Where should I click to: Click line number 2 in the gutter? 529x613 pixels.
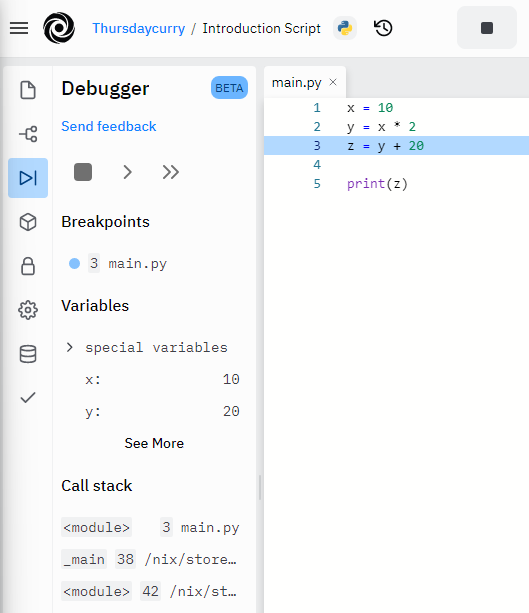click(x=317, y=127)
